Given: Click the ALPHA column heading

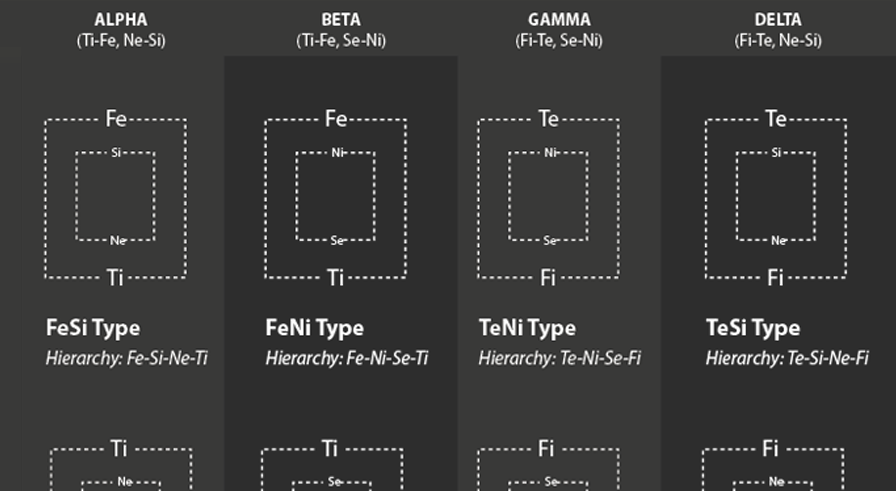Looking at the screenshot, I should click(x=121, y=19).
